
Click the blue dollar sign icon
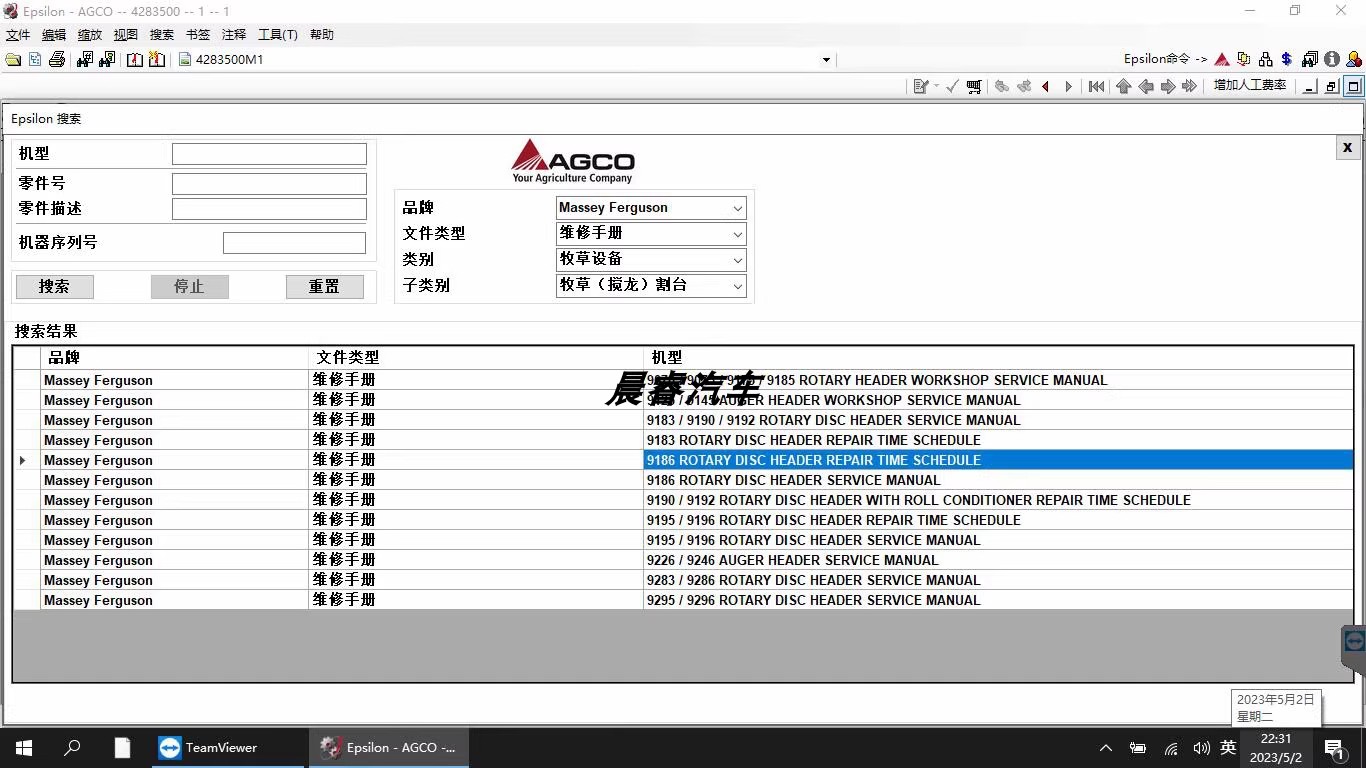pos(1287,60)
